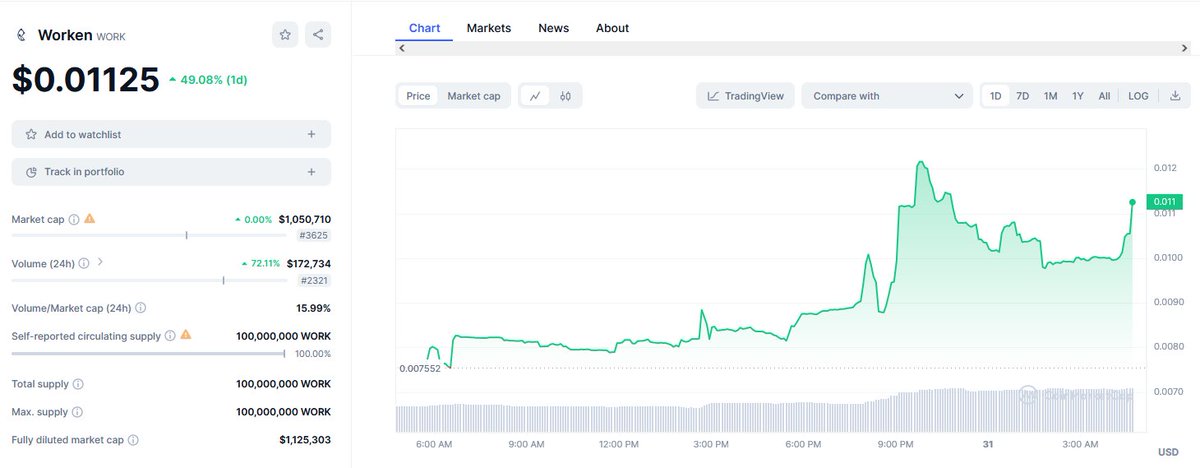Select the Price chart toggle

pos(418,96)
